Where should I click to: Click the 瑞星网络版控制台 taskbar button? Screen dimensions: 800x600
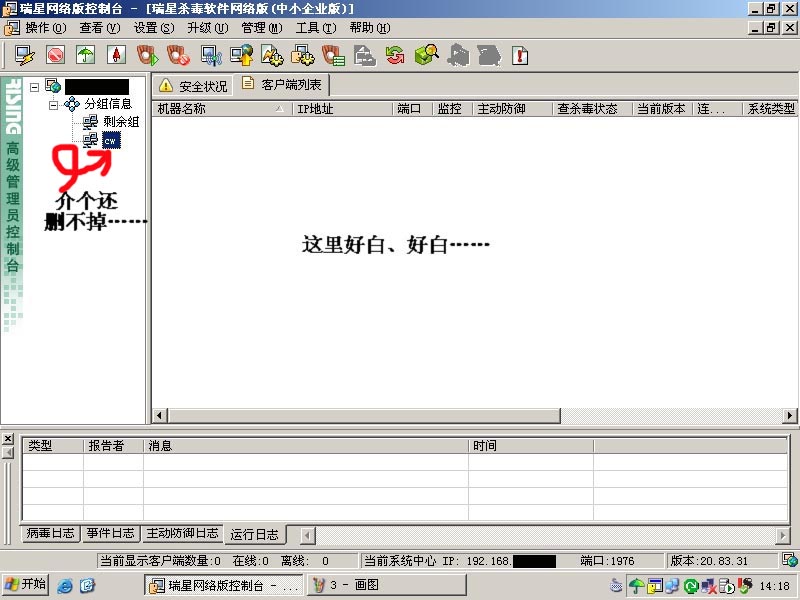tap(223, 585)
